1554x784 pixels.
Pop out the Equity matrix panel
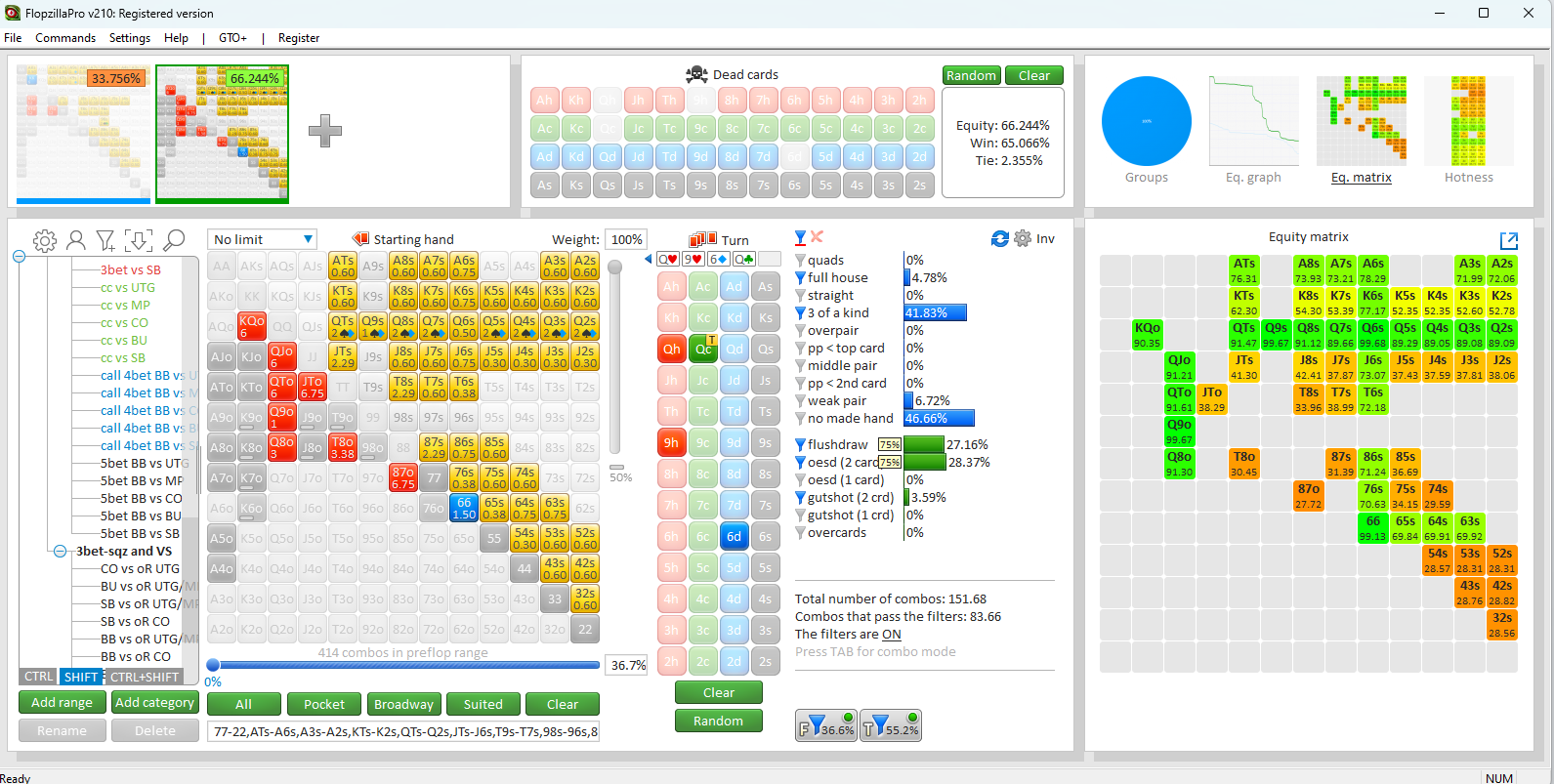pos(1508,240)
